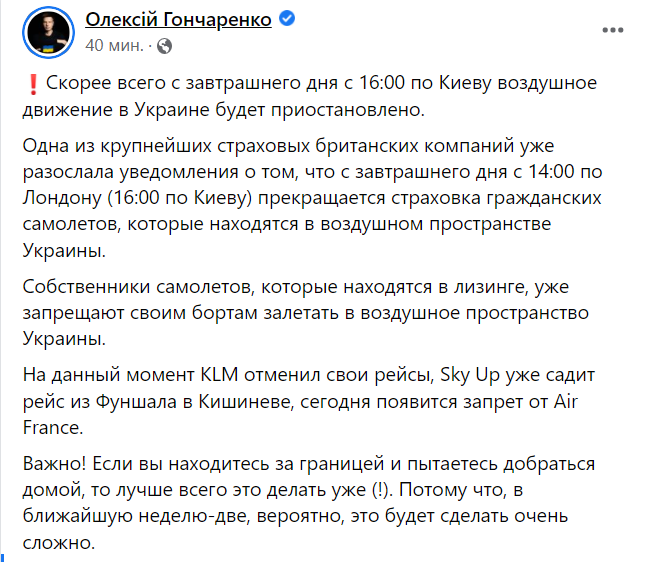This screenshot has width=650, height=562.
Task: Click the red exclamation mark emoji
Action: click(x=33, y=84)
